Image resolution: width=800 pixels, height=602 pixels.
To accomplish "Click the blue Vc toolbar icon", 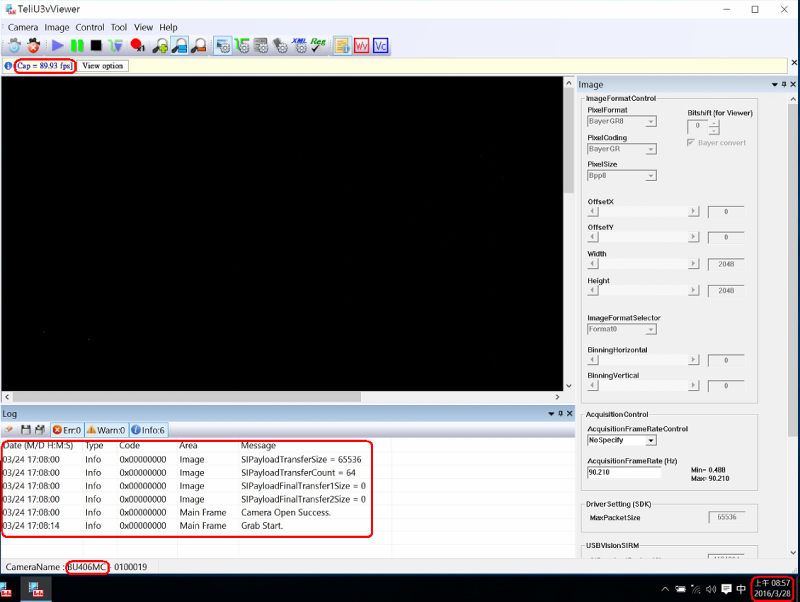I will (381, 45).
